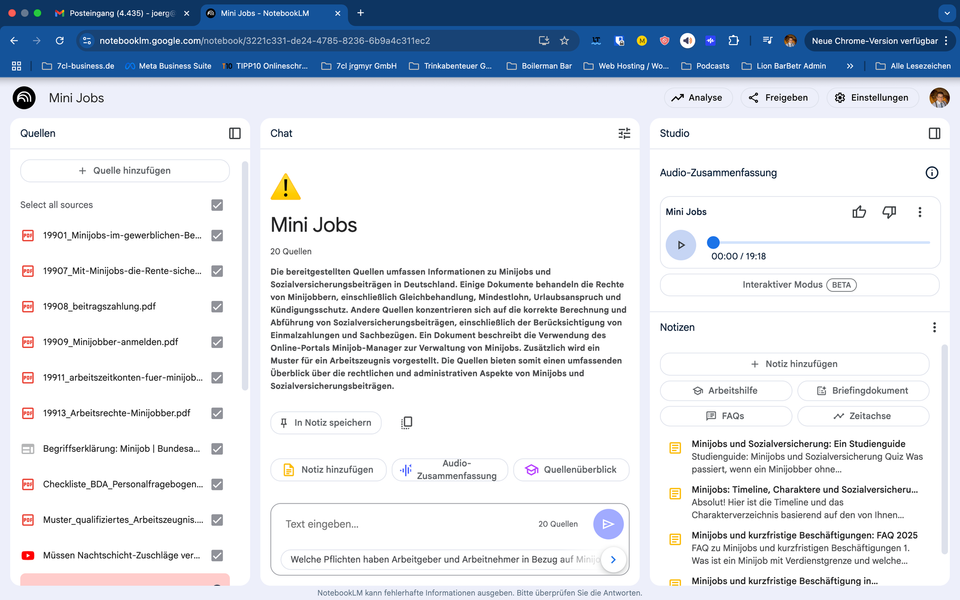This screenshot has height=600, width=960.
Task: Open the Freigeben sharing option
Action: coord(778,98)
